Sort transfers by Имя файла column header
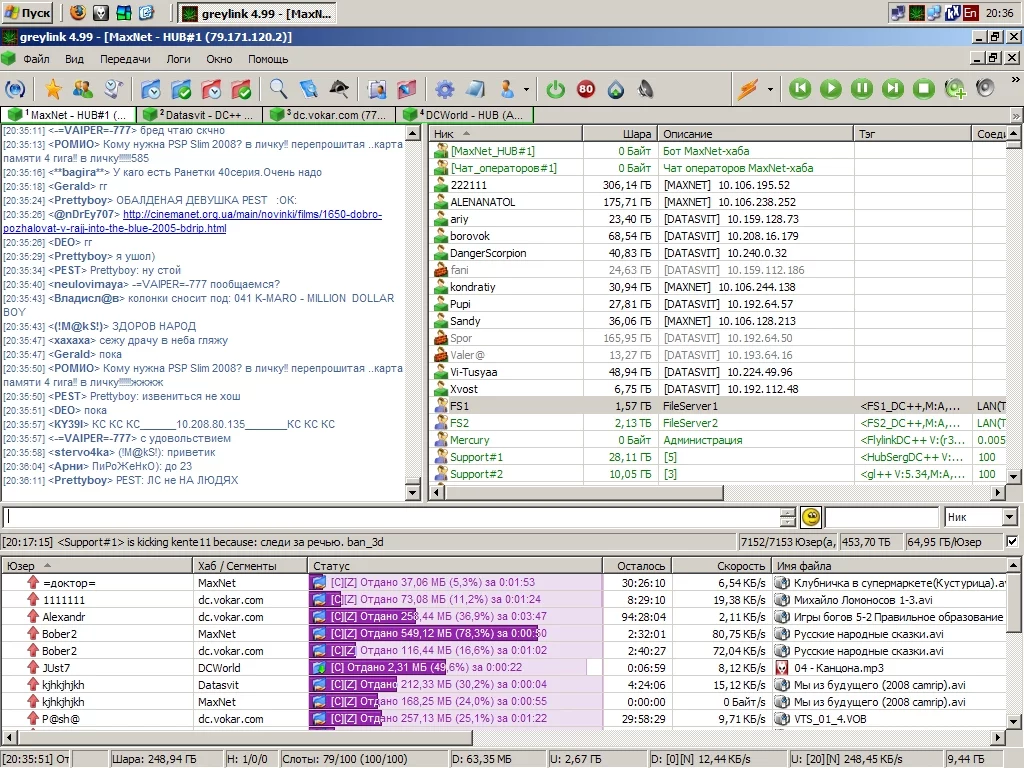Viewport: 1024px width, 768px height. pos(888,566)
